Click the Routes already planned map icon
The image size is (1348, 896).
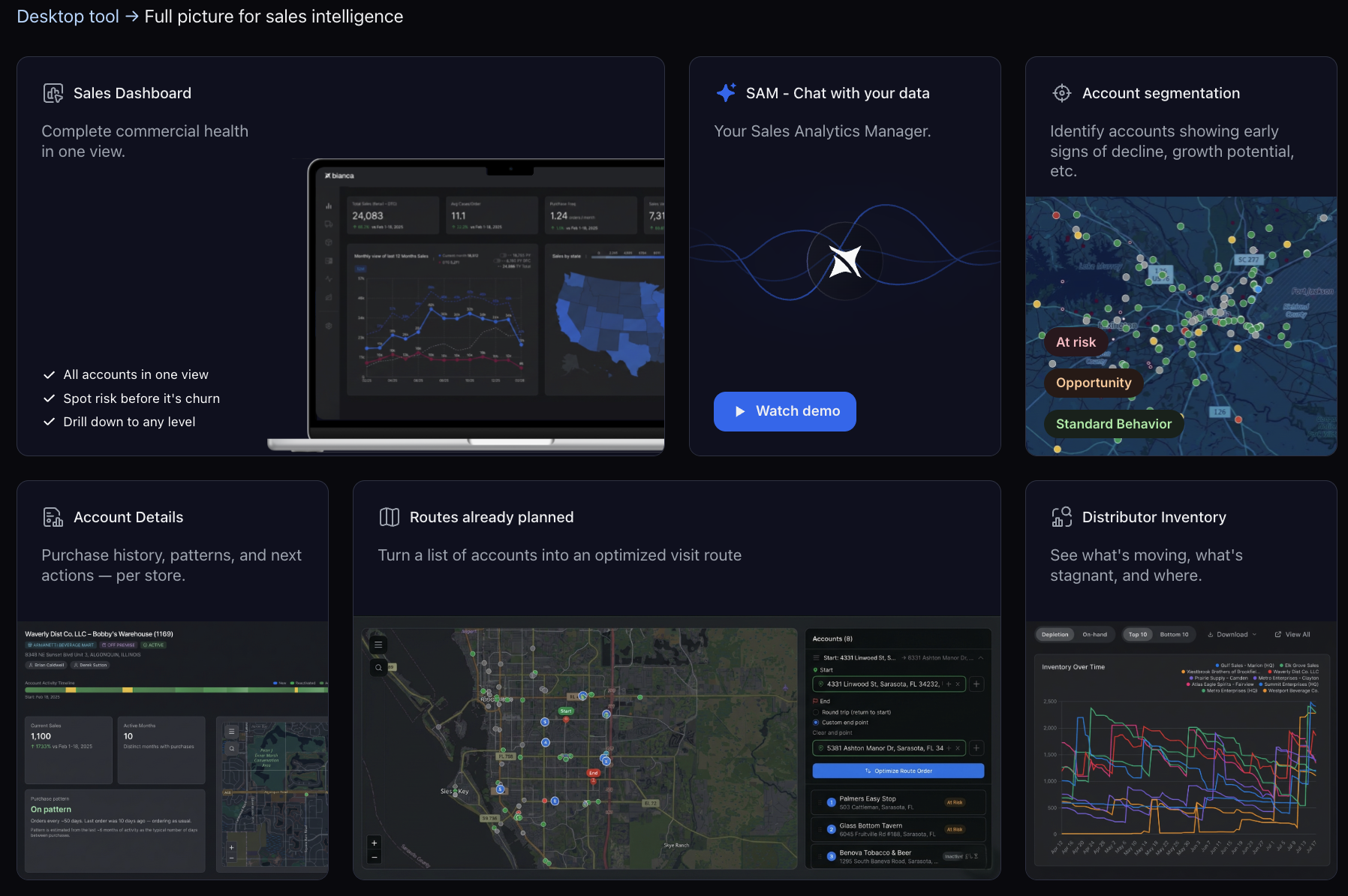pyautogui.click(x=389, y=517)
